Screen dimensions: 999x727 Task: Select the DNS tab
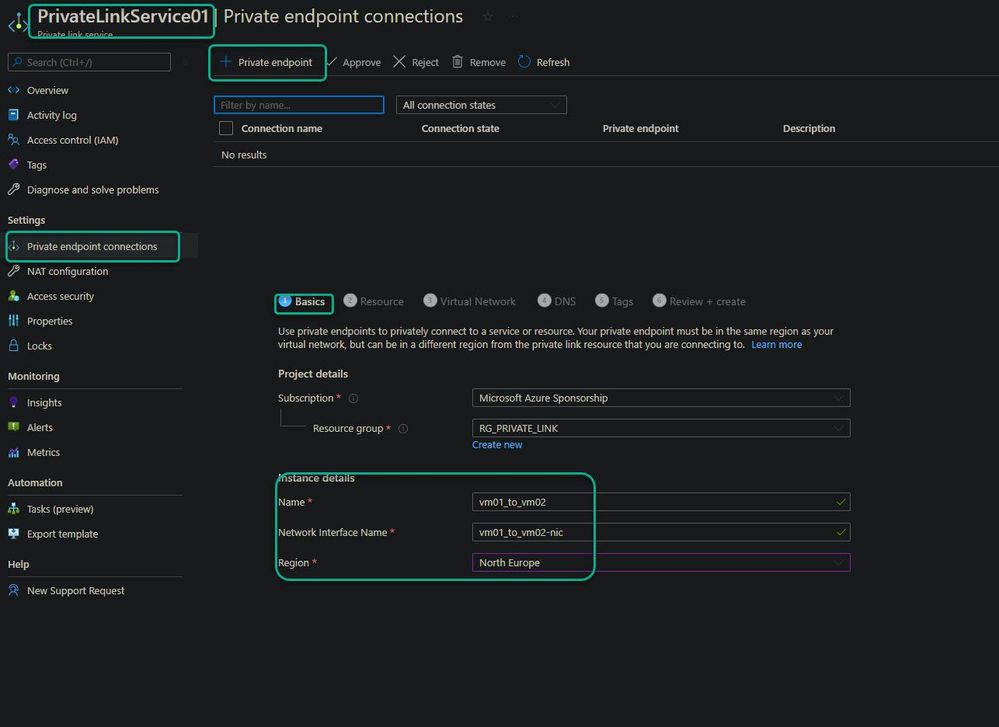point(557,301)
